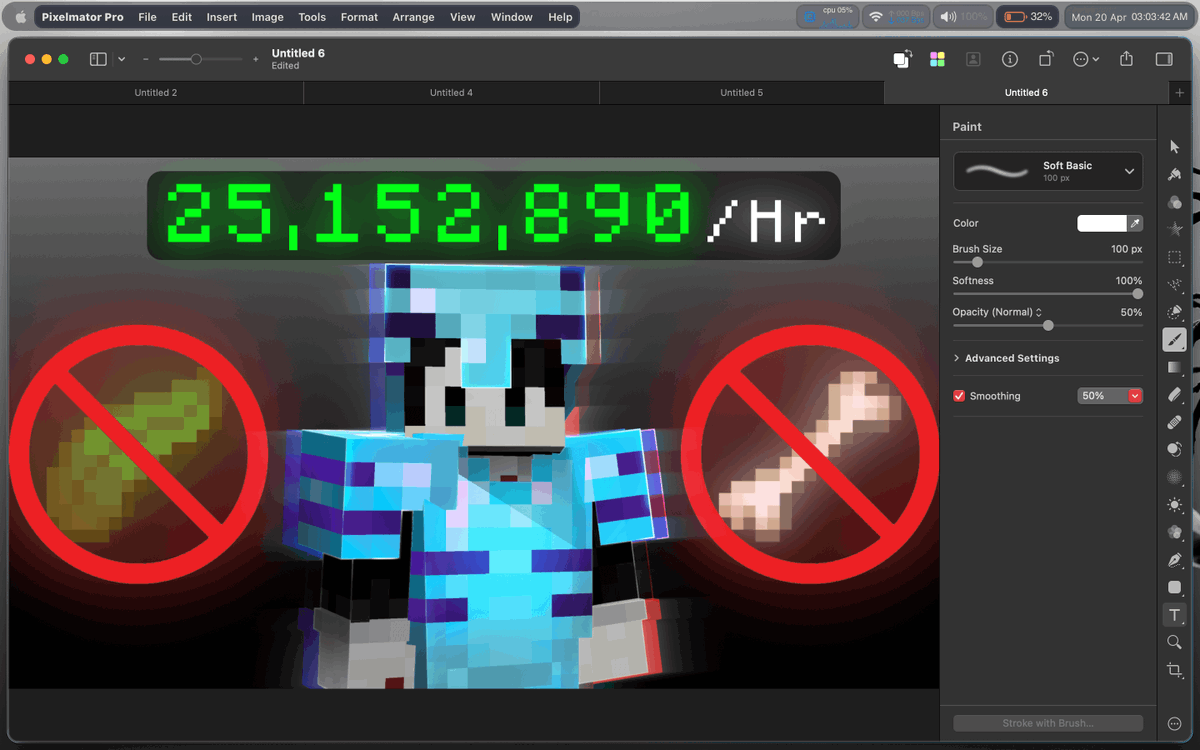Open the Tools menu
The height and width of the screenshot is (750, 1200).
pyautogui.click(x=312, y=17)
